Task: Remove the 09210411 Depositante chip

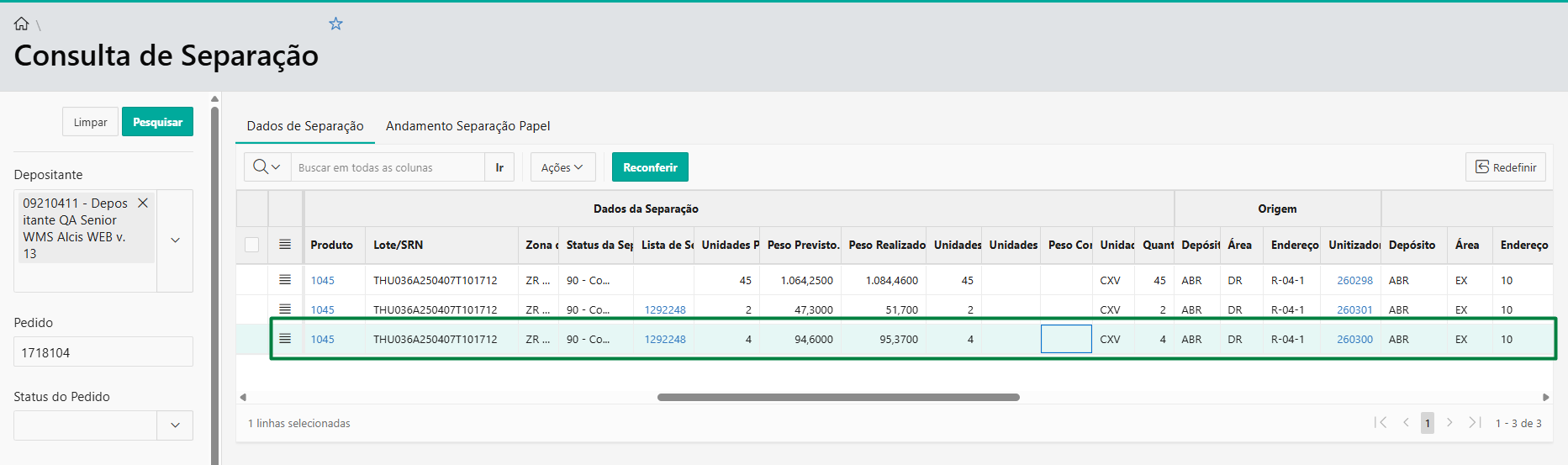Action: pos(143,203)
